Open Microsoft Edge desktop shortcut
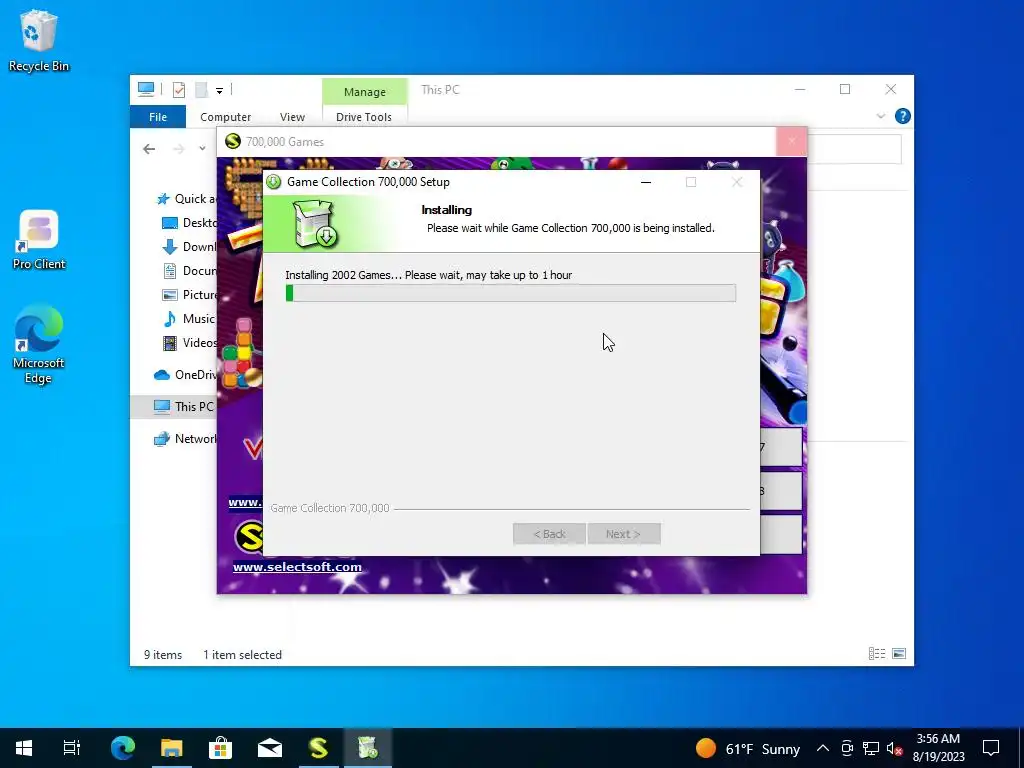 point(39,344)
